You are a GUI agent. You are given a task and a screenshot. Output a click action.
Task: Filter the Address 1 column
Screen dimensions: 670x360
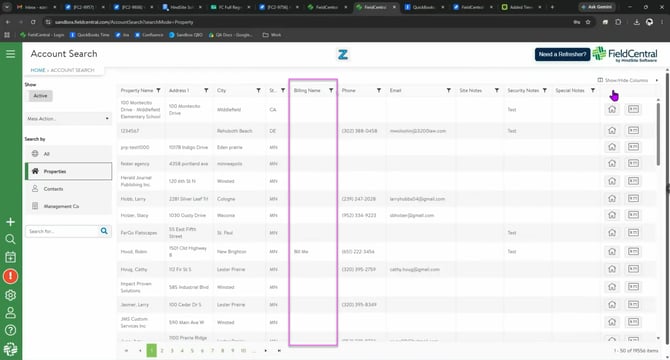(206, 91)
